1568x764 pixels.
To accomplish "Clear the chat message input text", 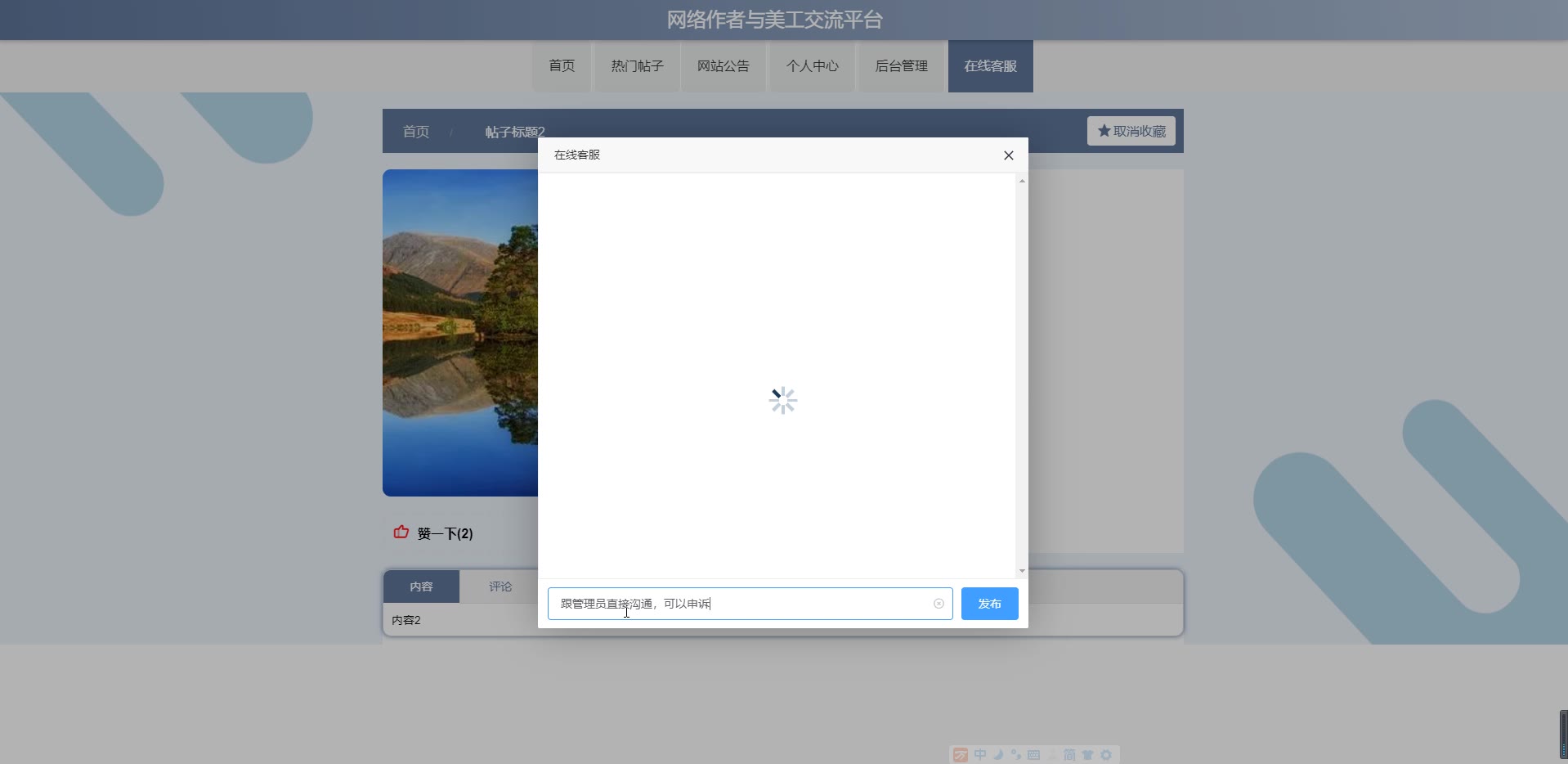I will point(939,604).
